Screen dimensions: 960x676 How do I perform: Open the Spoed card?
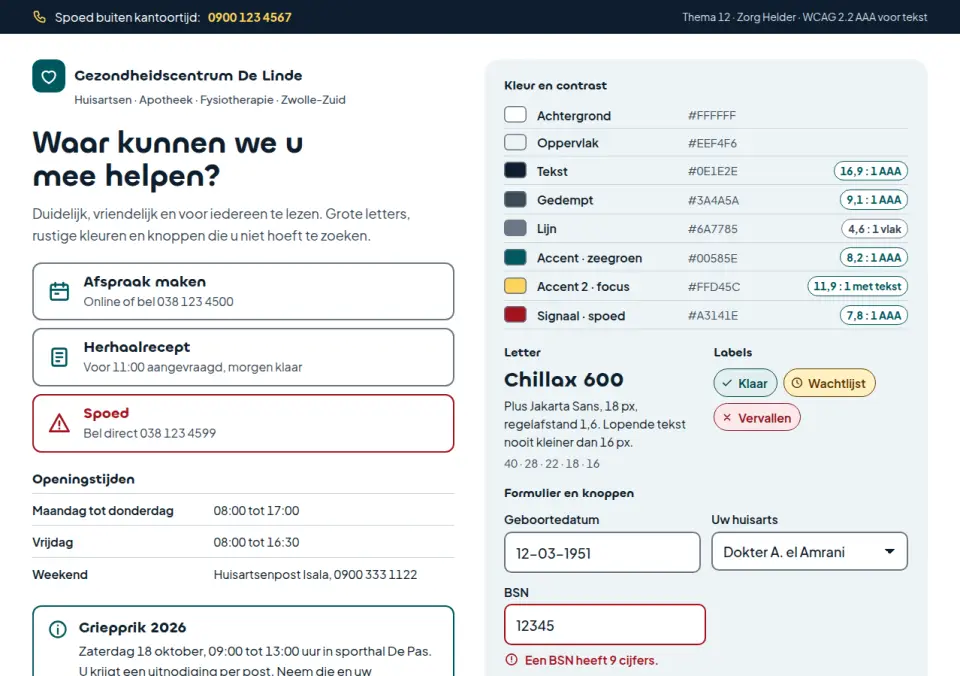click(243, 423)
